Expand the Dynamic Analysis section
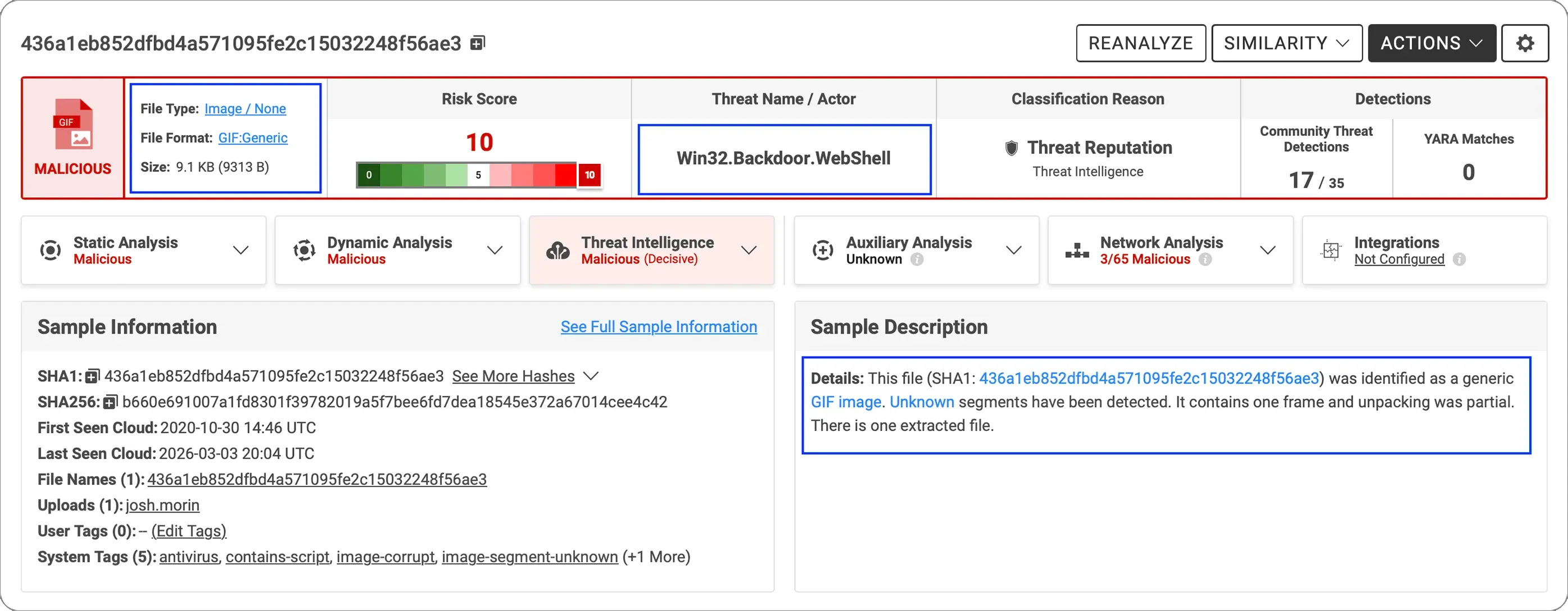This screenshot has height=611, width=1568. 495,250
